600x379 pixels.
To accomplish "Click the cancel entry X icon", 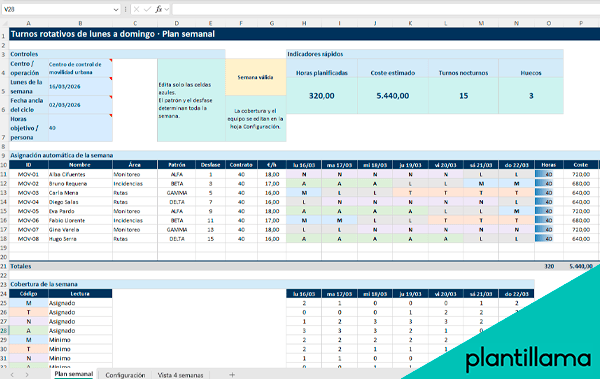I will coord(137,9).
